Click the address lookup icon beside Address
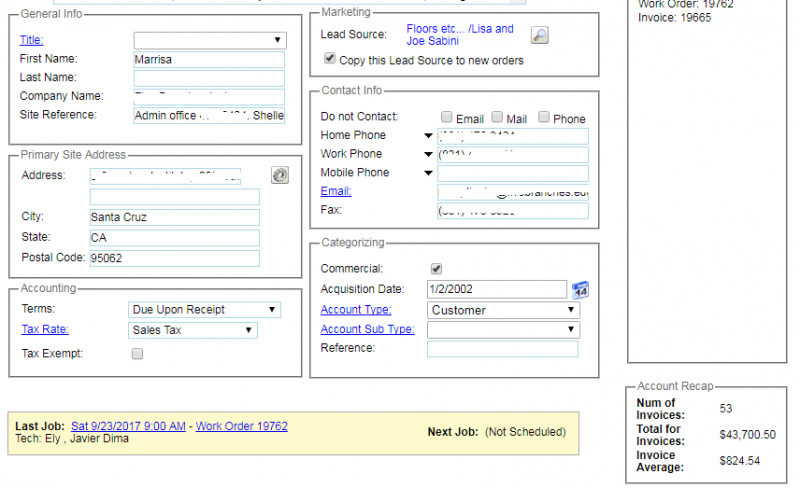 (280, 175)
